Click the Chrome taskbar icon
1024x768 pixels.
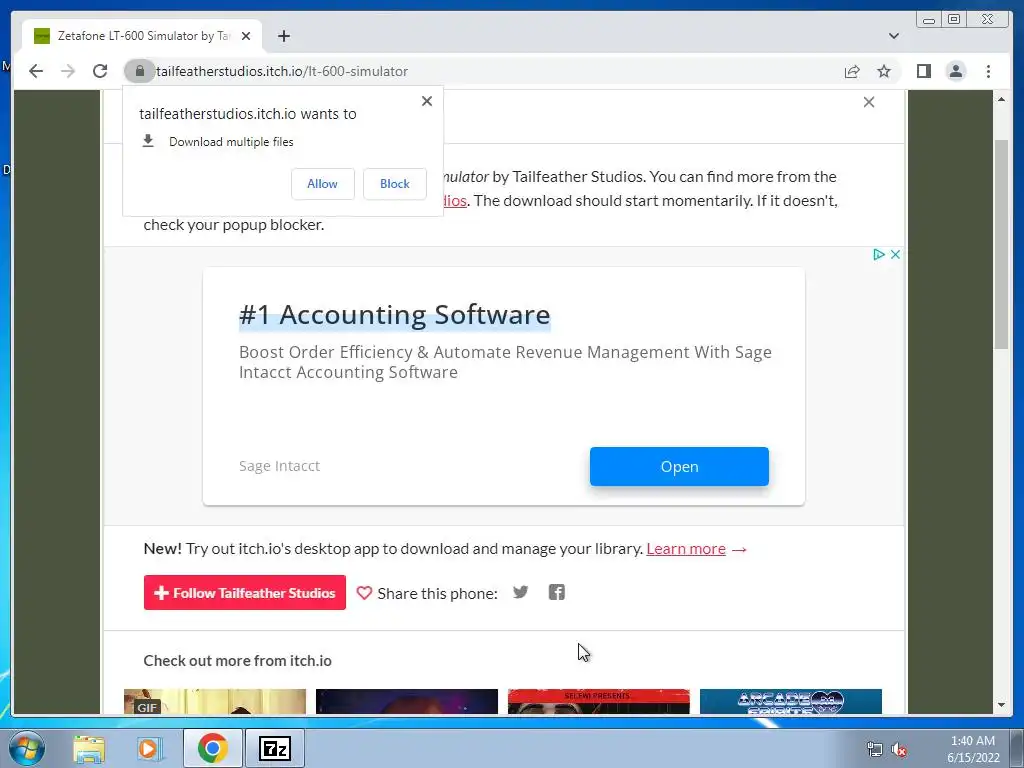[212, 748]
